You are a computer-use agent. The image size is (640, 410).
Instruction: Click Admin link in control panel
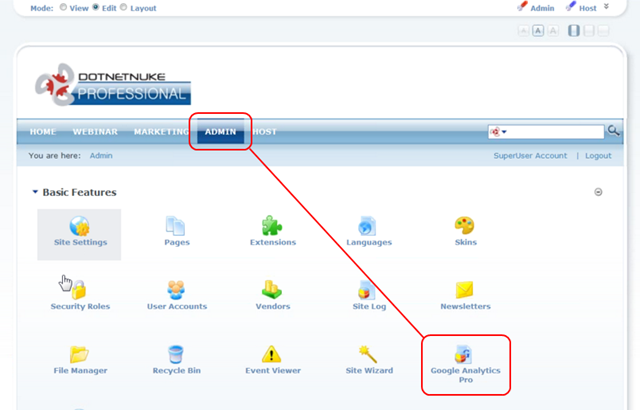coord(542,8)
